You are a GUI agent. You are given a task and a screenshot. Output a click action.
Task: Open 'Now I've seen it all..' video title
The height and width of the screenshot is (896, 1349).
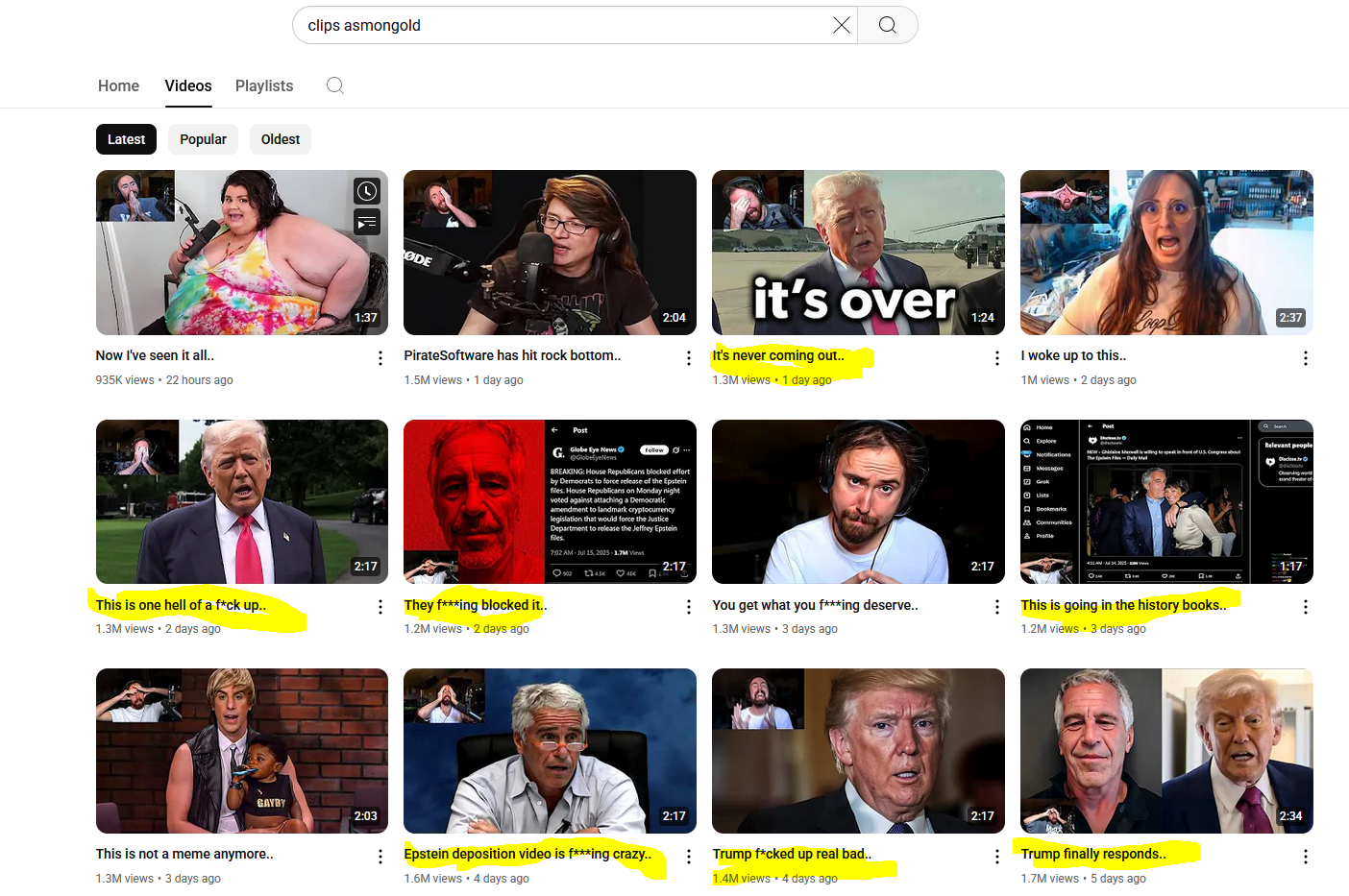pos(155,355)
